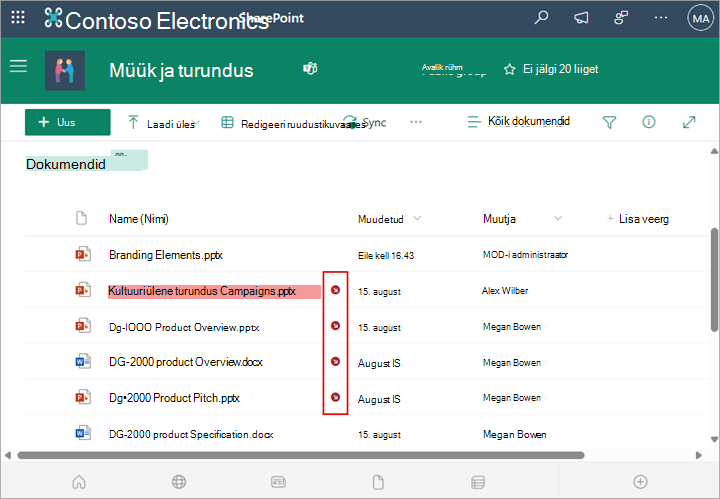Open the header ellipsis more menu
720x499 pixels.
[x=661, y=18]
